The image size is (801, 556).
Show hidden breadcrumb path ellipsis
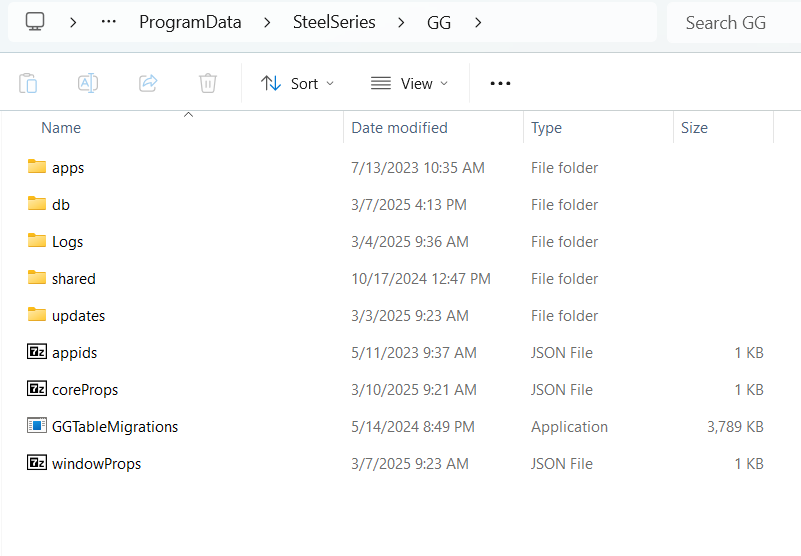pos(109,22)
